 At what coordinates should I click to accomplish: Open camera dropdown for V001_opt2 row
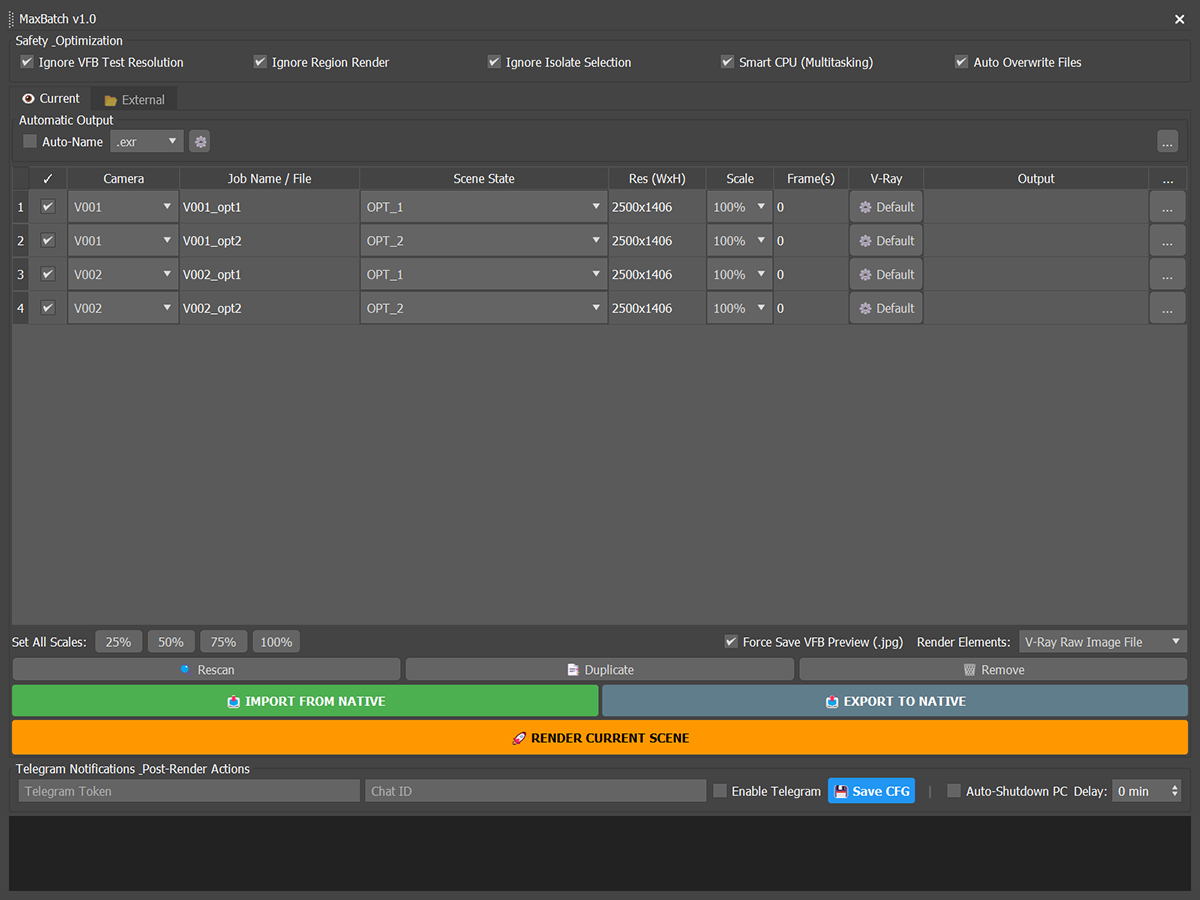click(x=123, y=241)
